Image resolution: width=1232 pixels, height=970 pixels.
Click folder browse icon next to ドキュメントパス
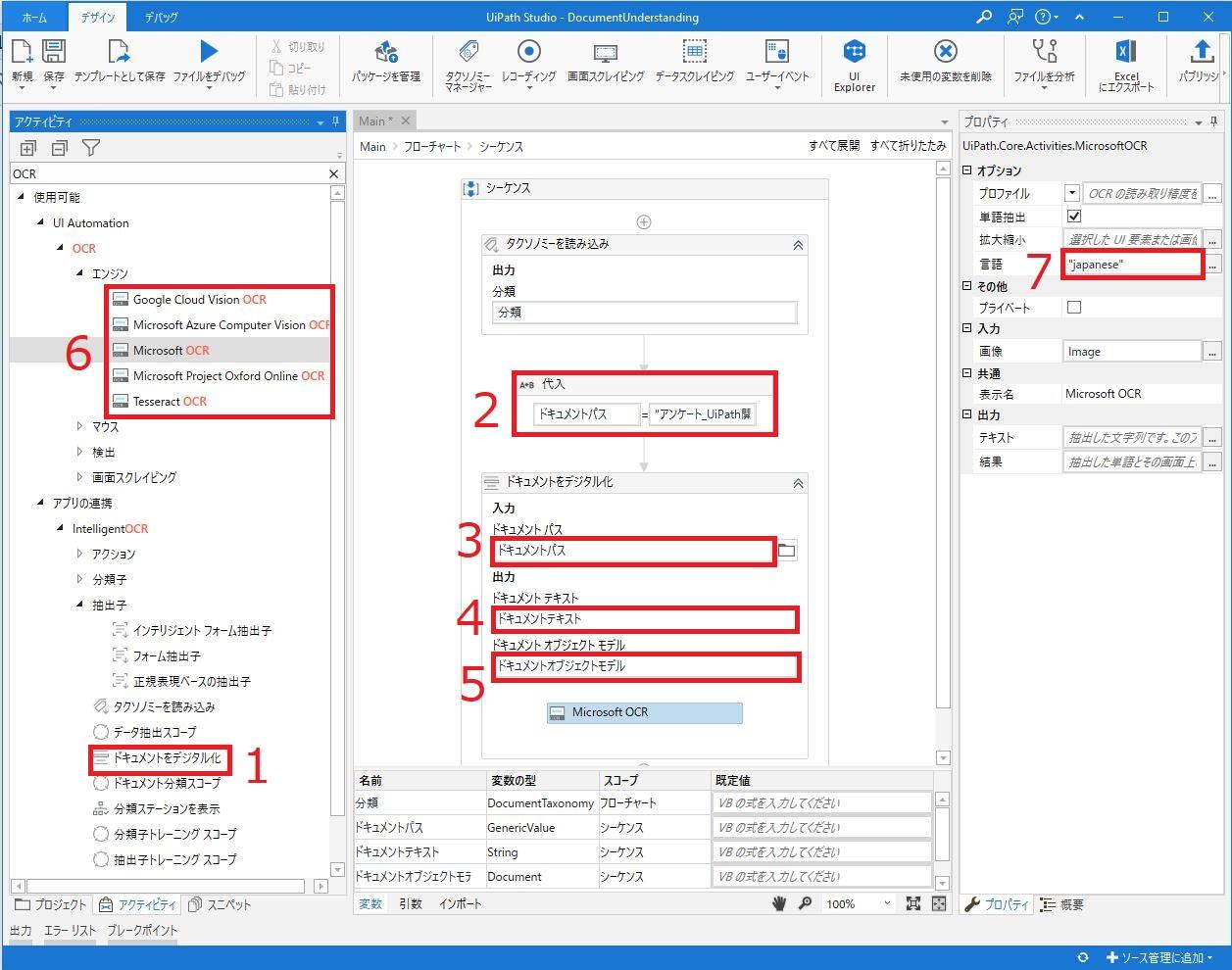(786, 551)
